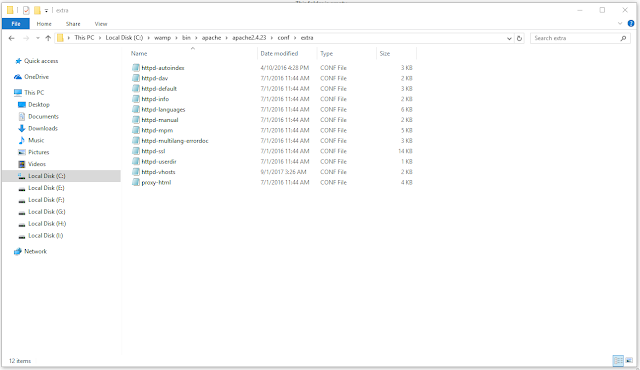Click 'Local Disk (C:)' breadcrumb in address bar
This screenshot has height=370, width=640.
coord(124,38)
